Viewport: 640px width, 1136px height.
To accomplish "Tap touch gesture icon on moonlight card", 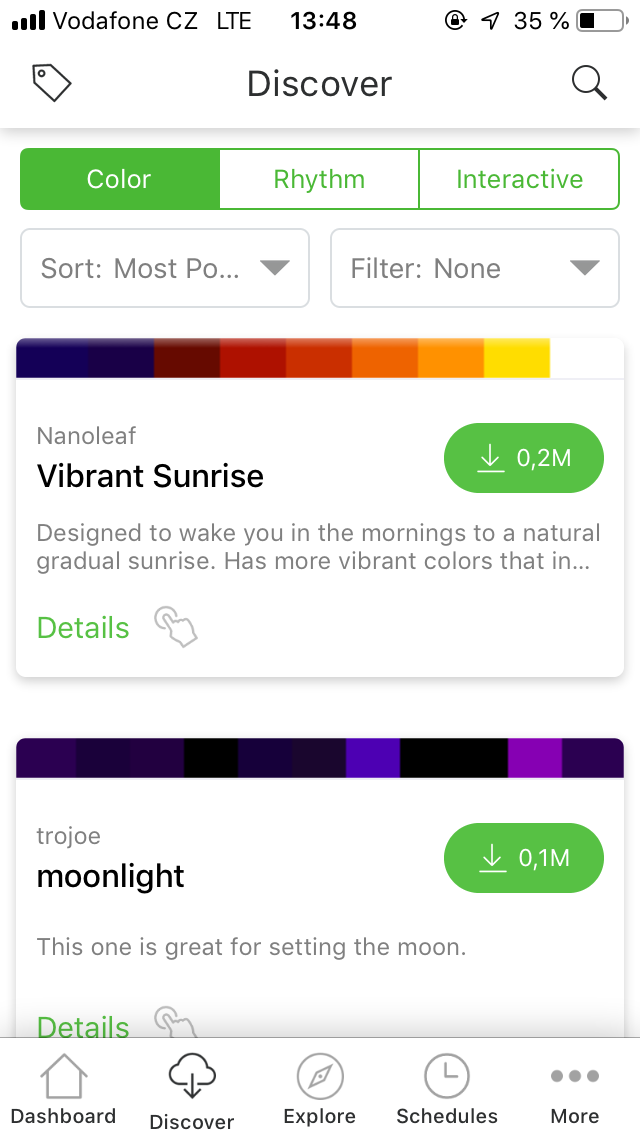I will 175,1022.
